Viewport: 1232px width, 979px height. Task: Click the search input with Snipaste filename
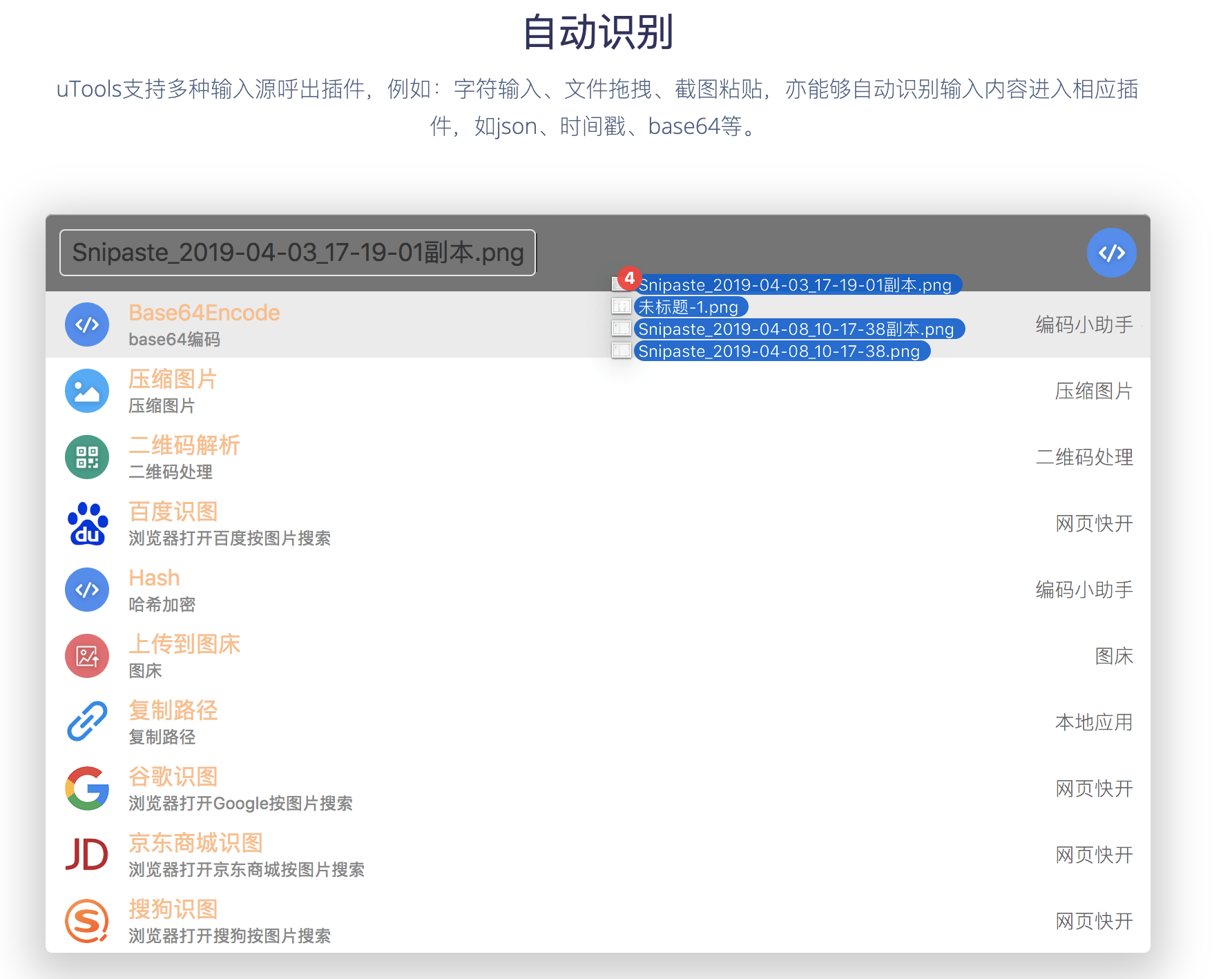point(298,253)
